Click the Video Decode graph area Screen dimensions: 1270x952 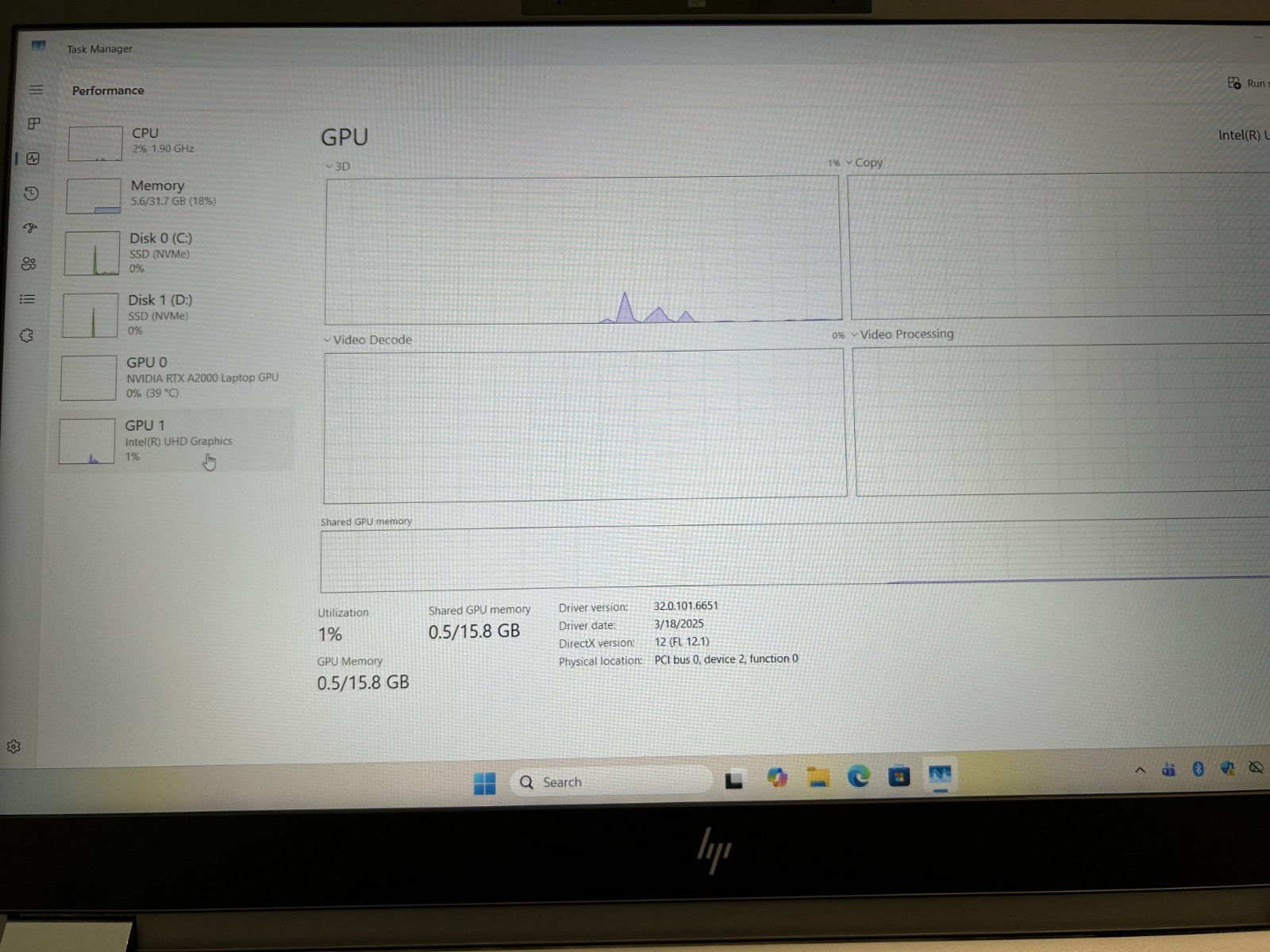(585, 425)
